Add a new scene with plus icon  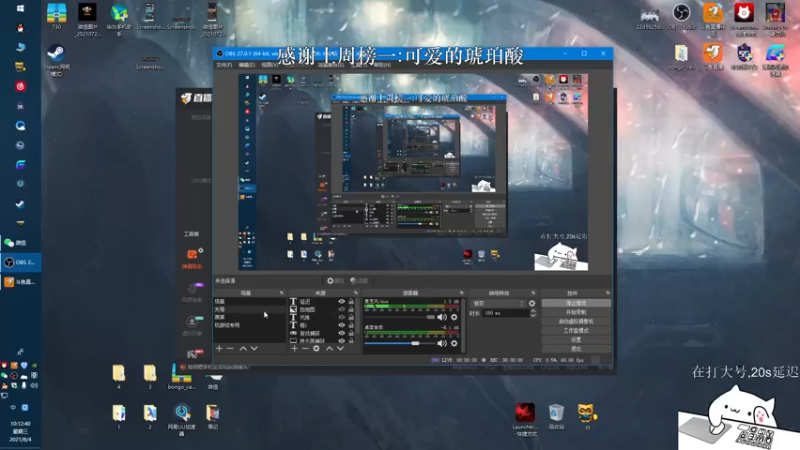tap(219, 348)
